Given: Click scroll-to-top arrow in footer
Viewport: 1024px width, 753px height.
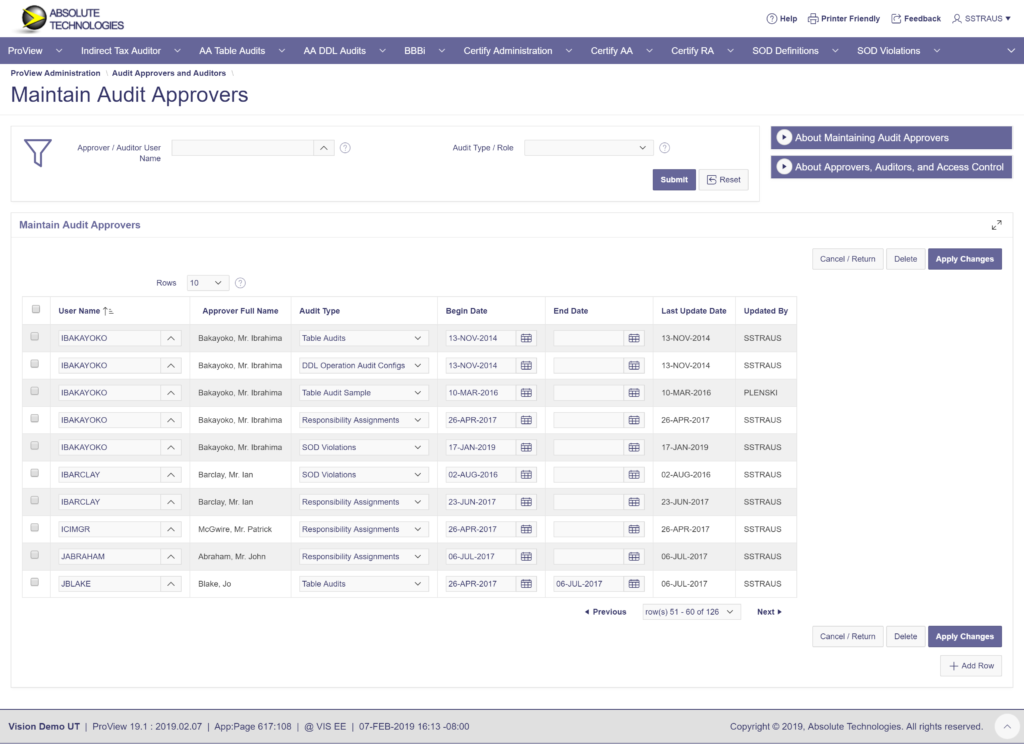Looking at the screenshot, I should pos(1006,726).
